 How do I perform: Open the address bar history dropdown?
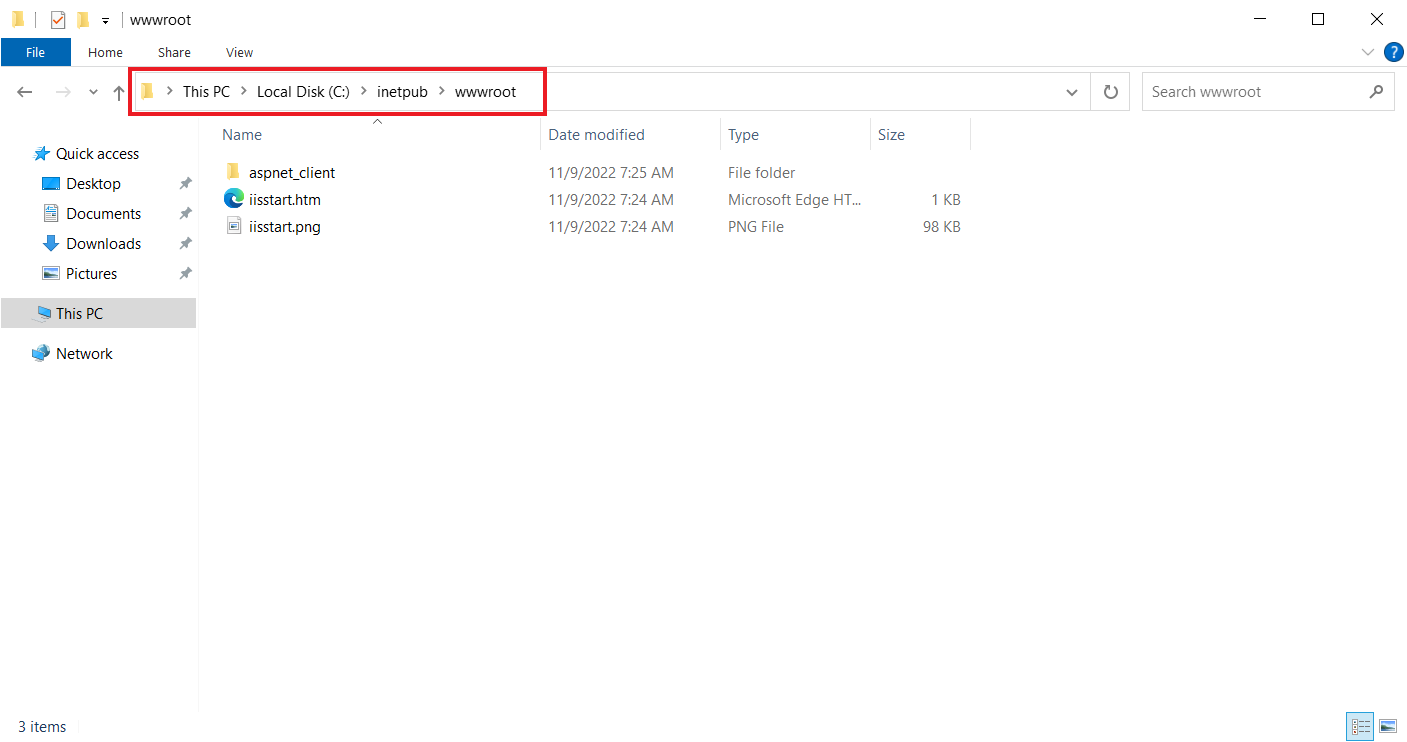point(1072,92)
